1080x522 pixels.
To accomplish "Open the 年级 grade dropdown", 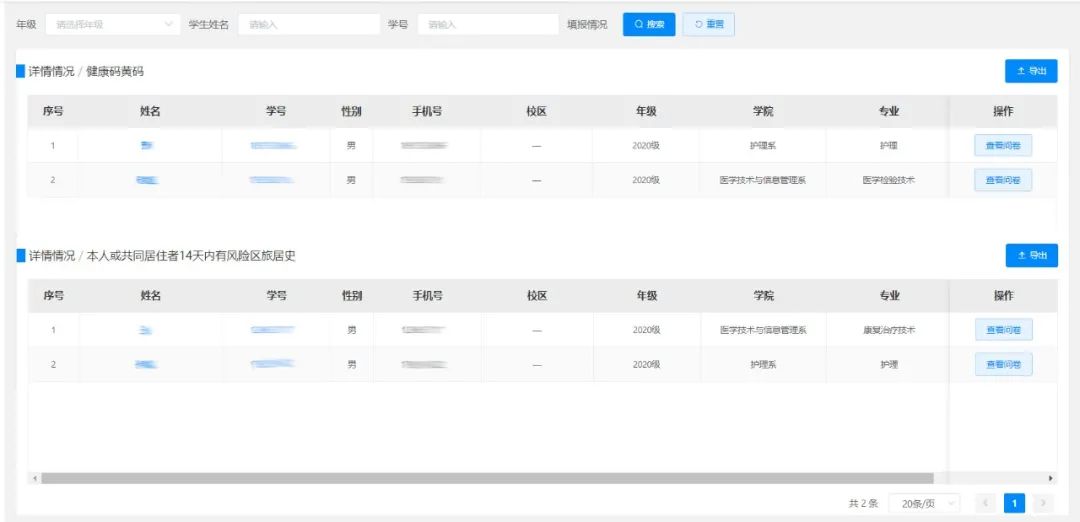I will point(113,25).
